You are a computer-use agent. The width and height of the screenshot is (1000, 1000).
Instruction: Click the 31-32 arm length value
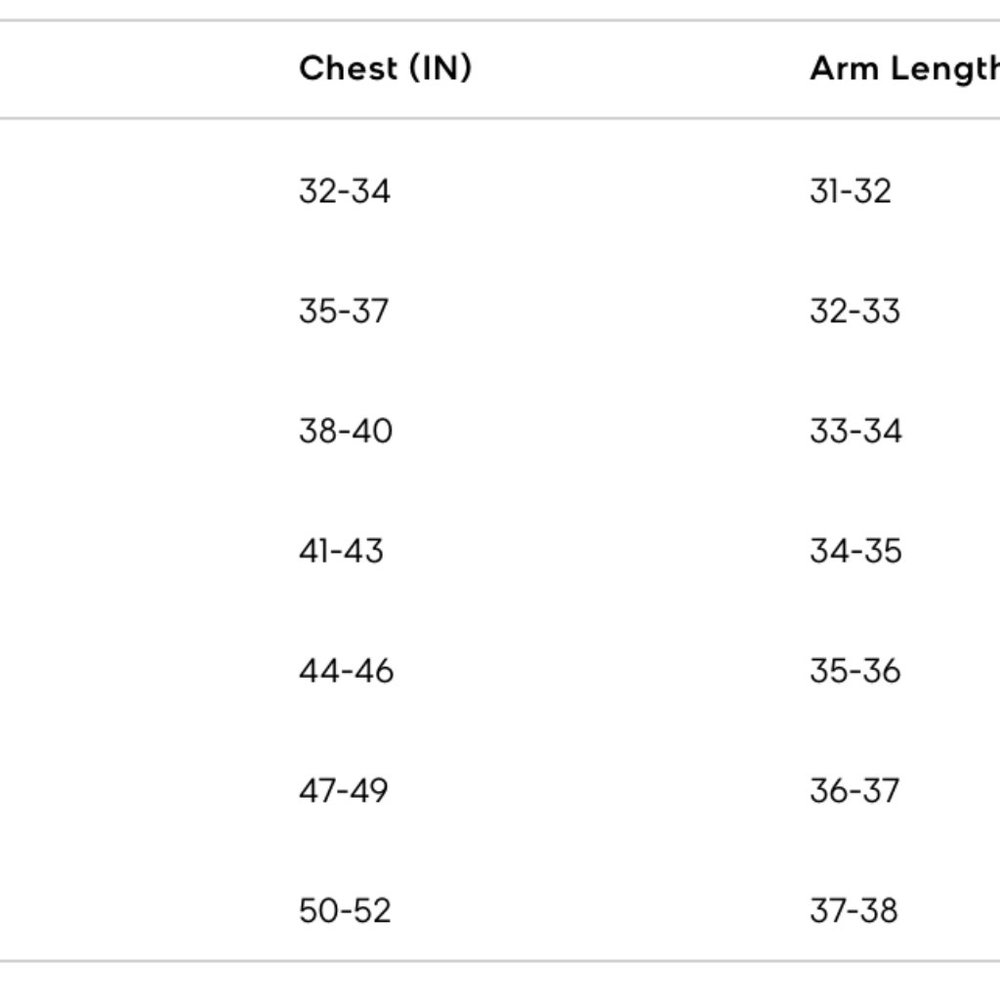pyautogui.click(x=850, y=191)
